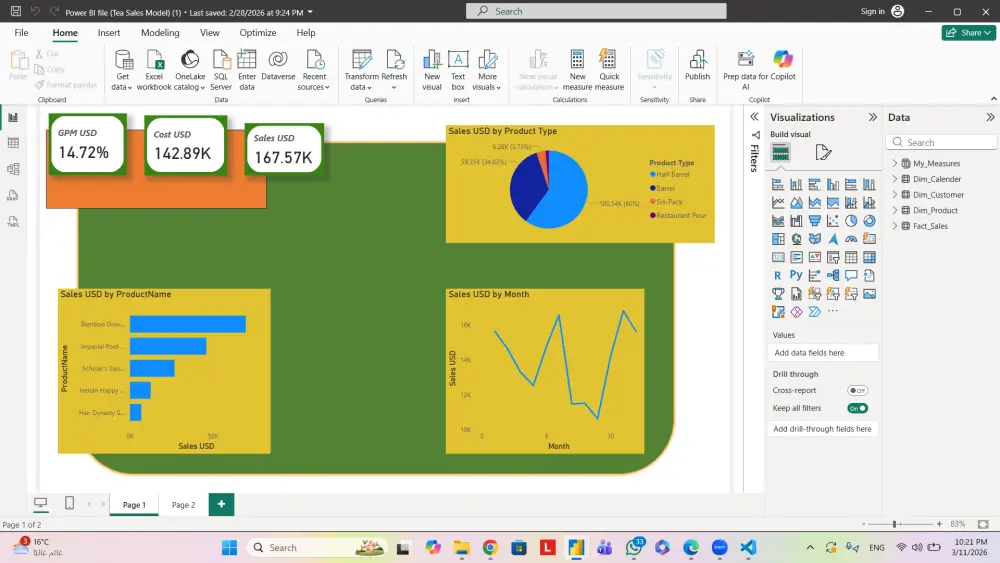Switch to the Modeling ribbon tab
This screenshot has height=563, width=1000.
point(160,33)
